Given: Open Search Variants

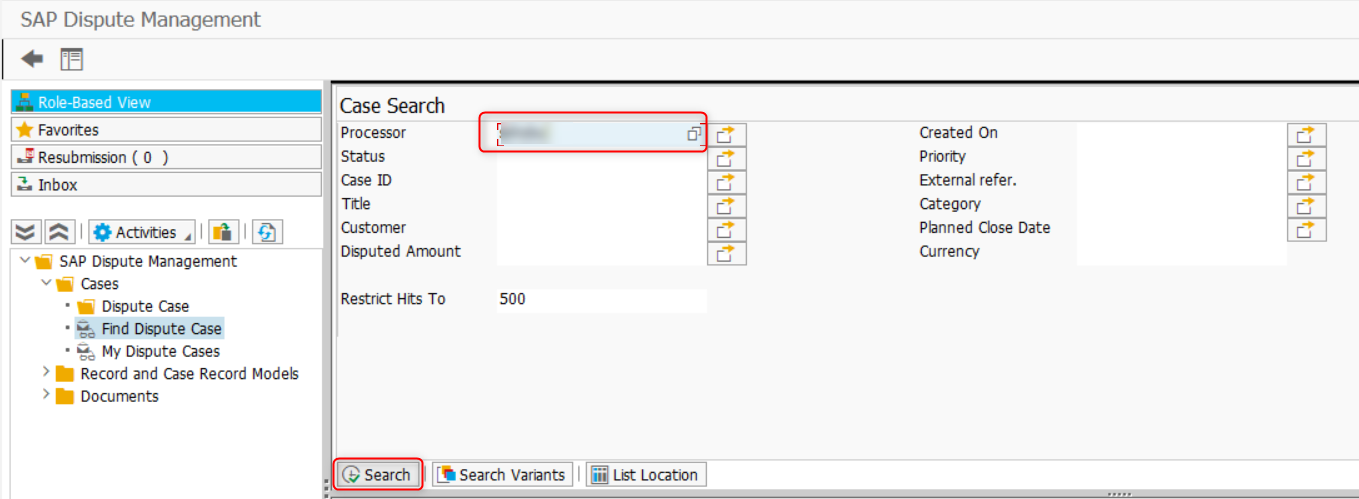Looking at the screenshot, I should pyautogui.click(x=503, y=475).
